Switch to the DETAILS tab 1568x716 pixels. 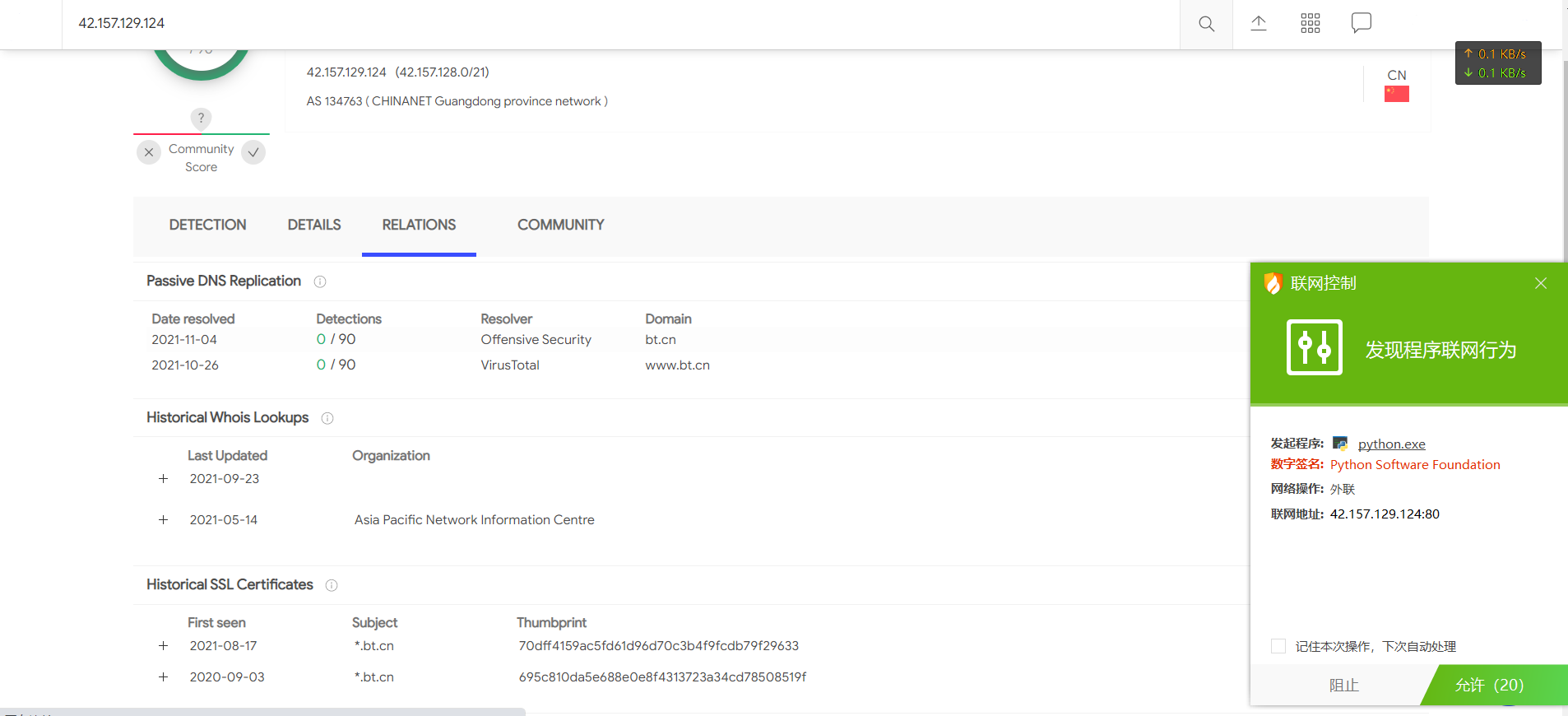[314, 225]
